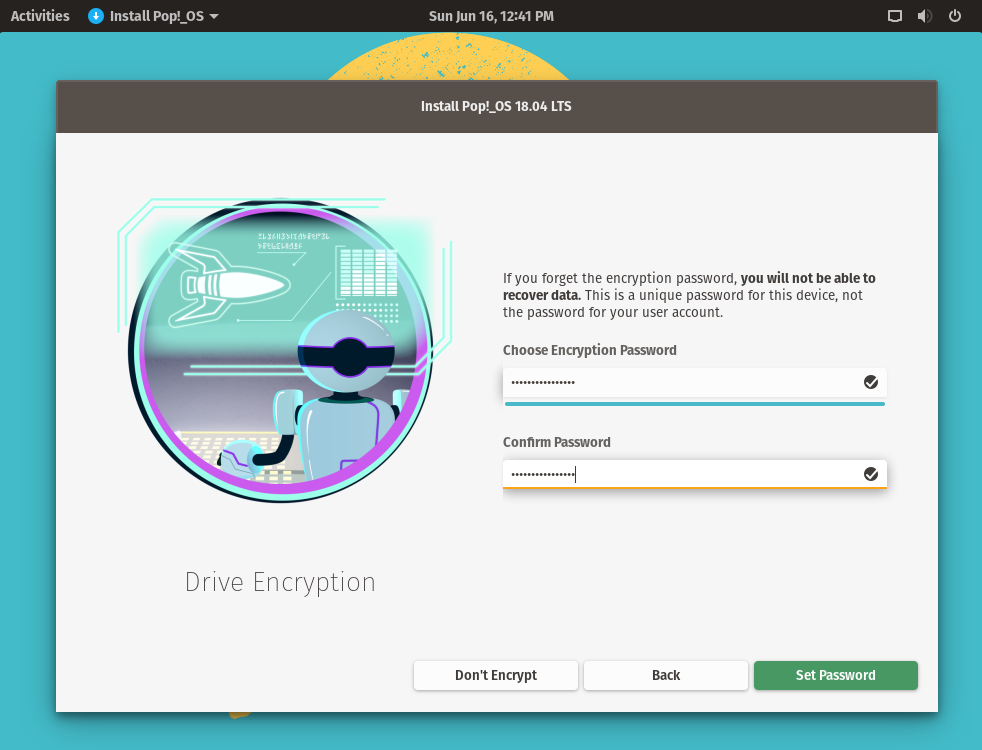This screenshot has width=982, height=750.
Task: Go back with the Back button
Action: pos(666,675)
